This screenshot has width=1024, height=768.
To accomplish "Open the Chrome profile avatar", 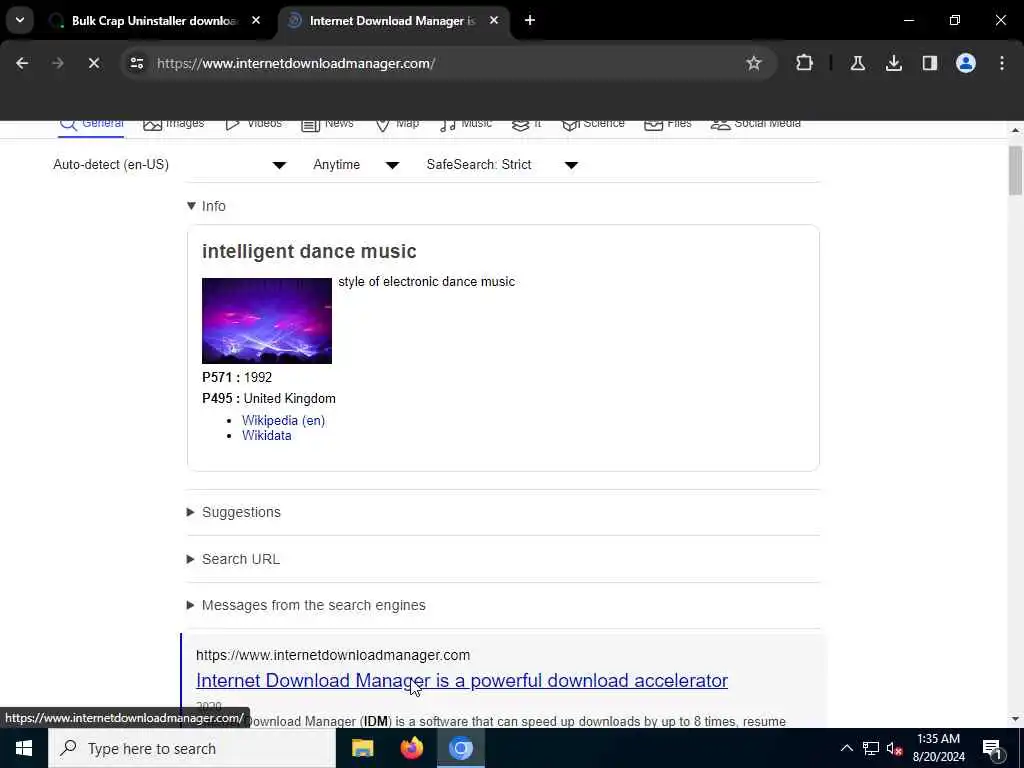I will click(x=965, y=63).
